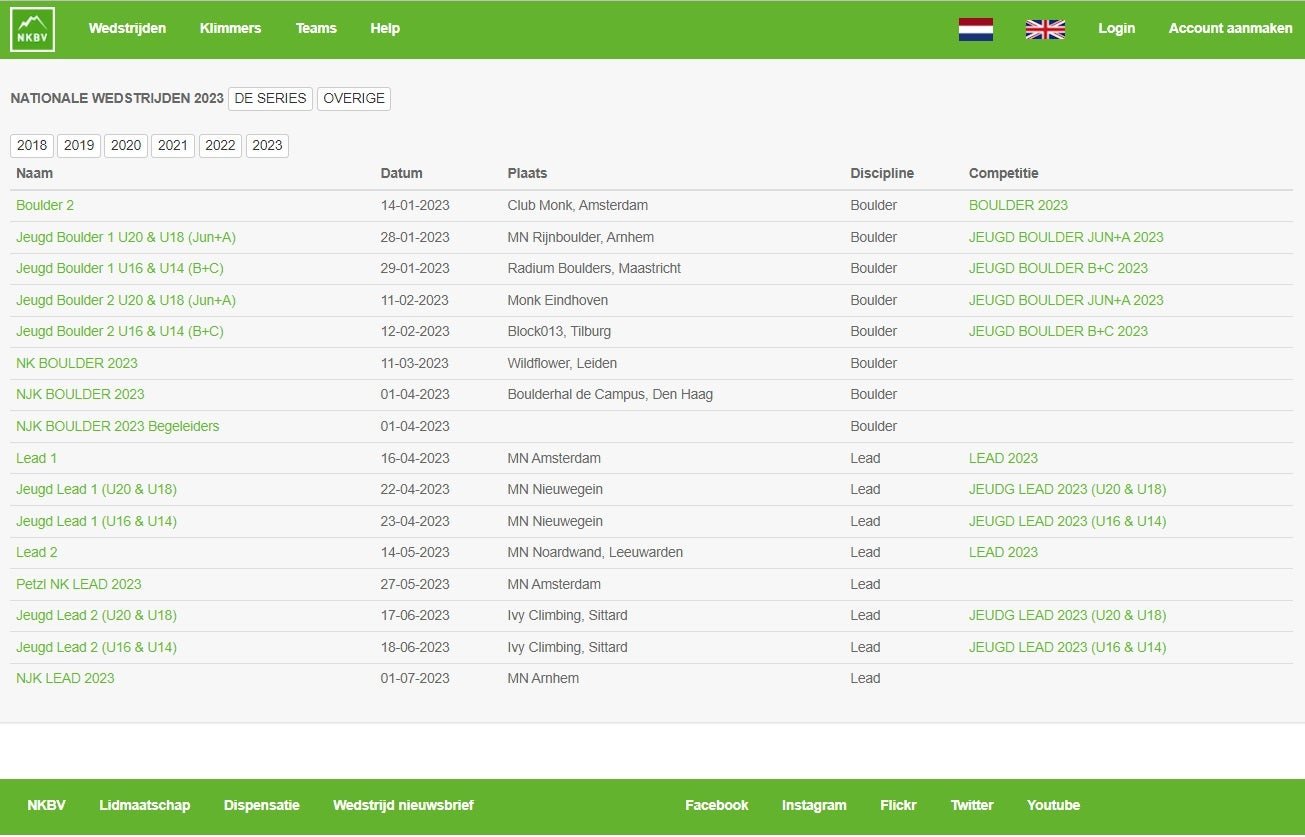The height and width of the screenshot is (837, 1305).
Task: Switch language using the British flag
Action: click(x=1045, y=29)
